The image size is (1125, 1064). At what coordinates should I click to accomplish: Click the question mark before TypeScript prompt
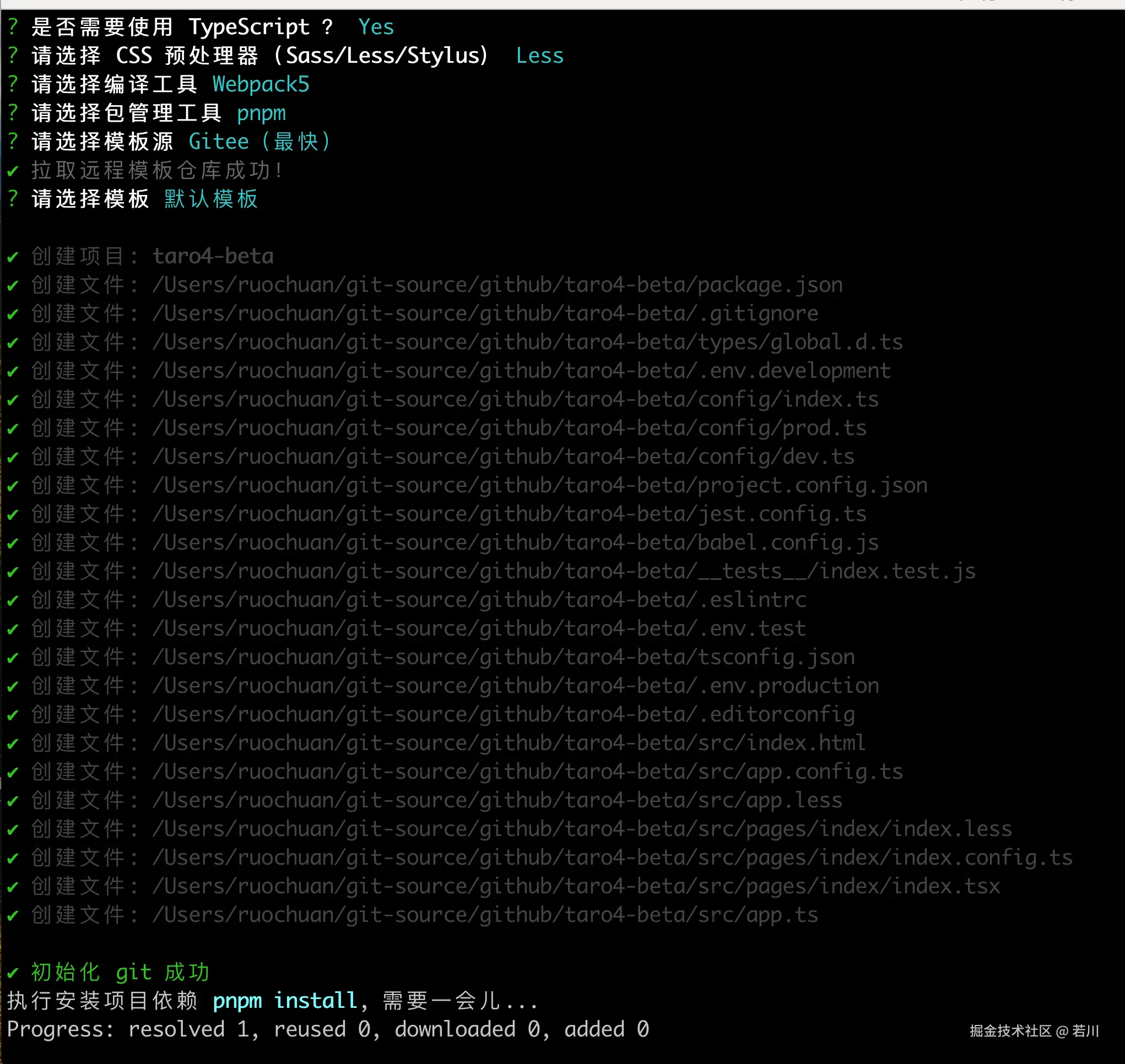[x=13, y=26]
